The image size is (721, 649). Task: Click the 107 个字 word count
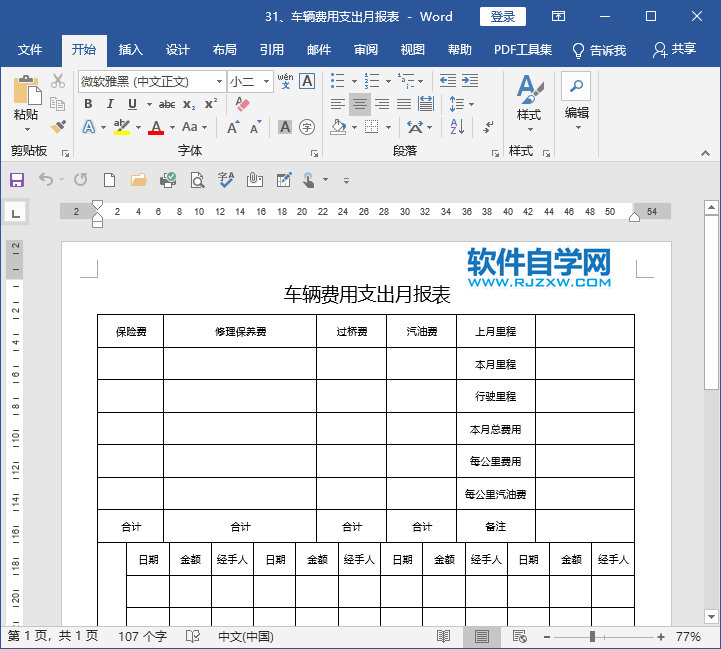tap(143, 637)
